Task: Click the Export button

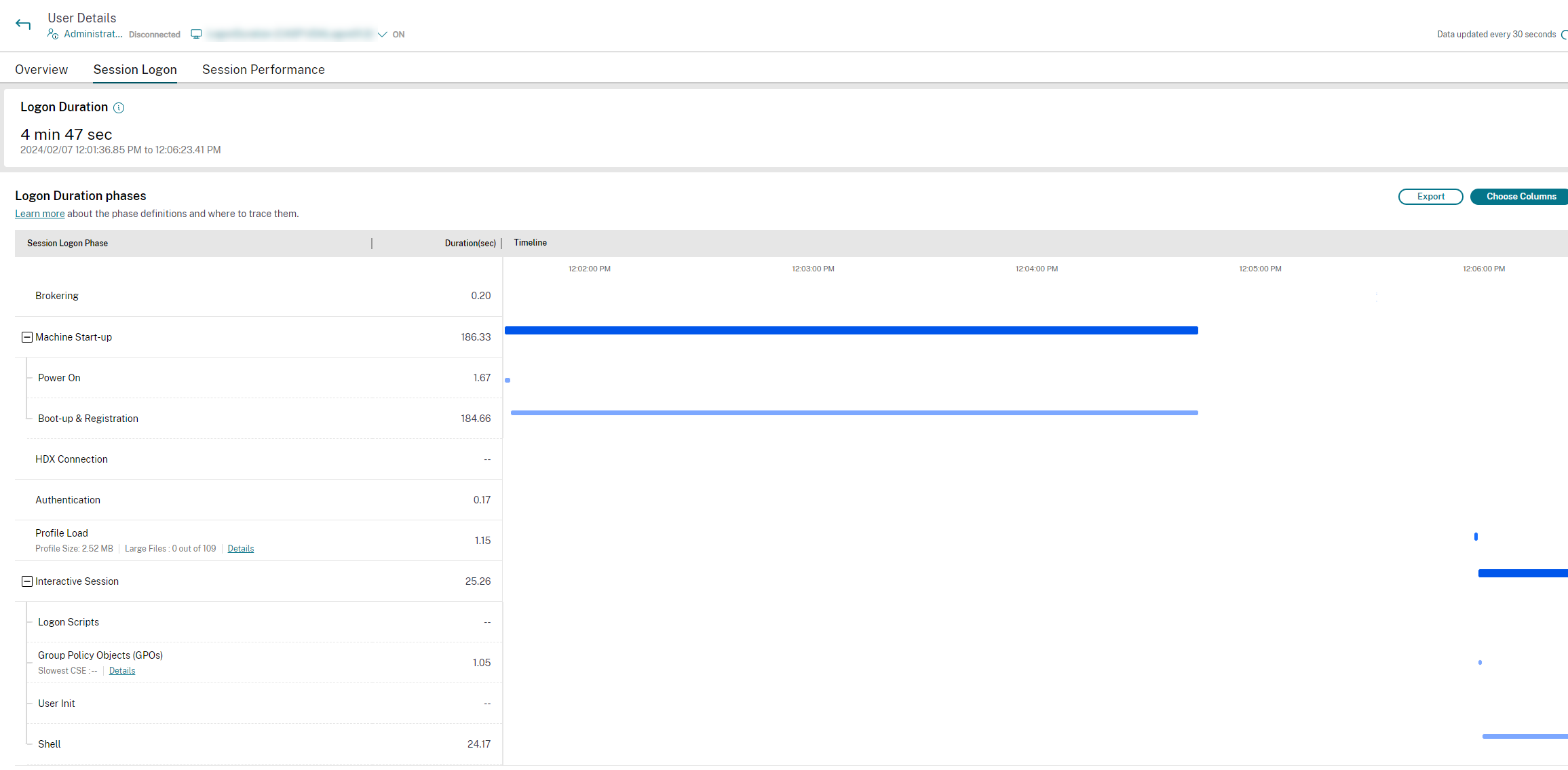Action: (x=1430, y=197)
